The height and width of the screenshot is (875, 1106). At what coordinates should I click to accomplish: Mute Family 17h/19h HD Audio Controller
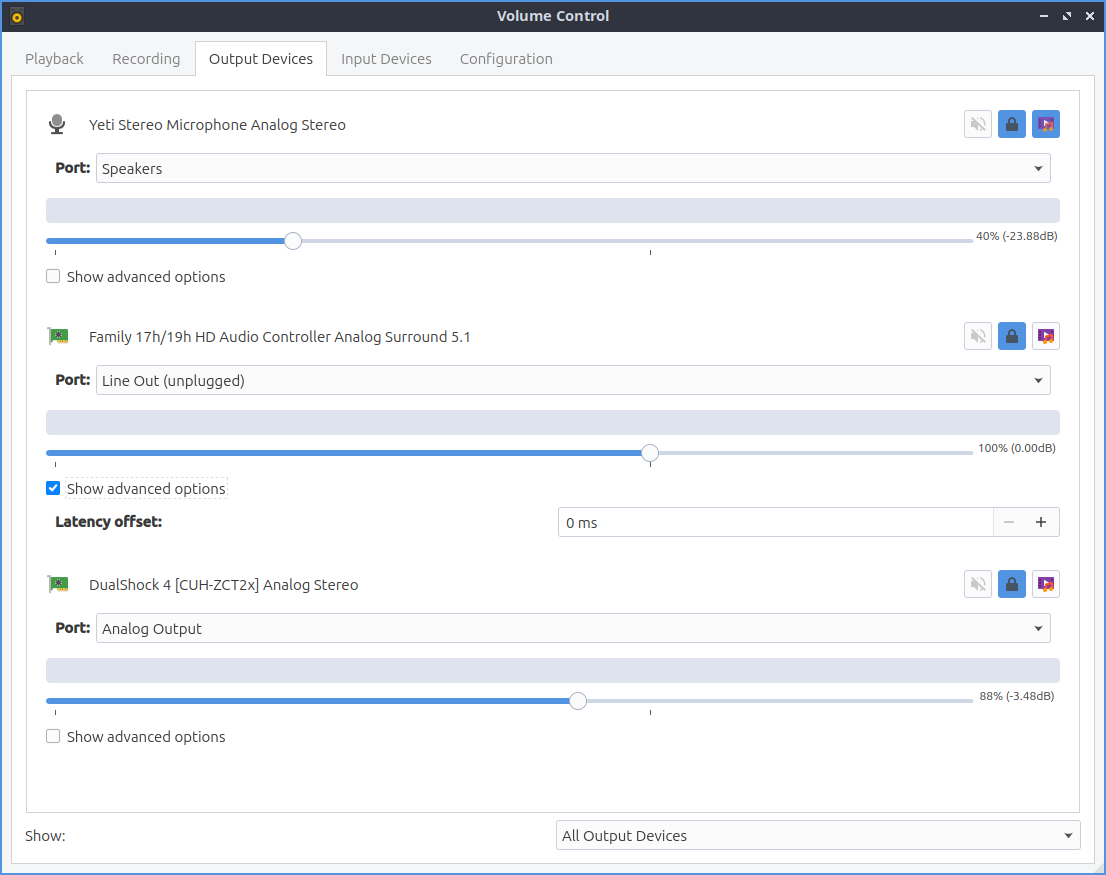[978, 337]
